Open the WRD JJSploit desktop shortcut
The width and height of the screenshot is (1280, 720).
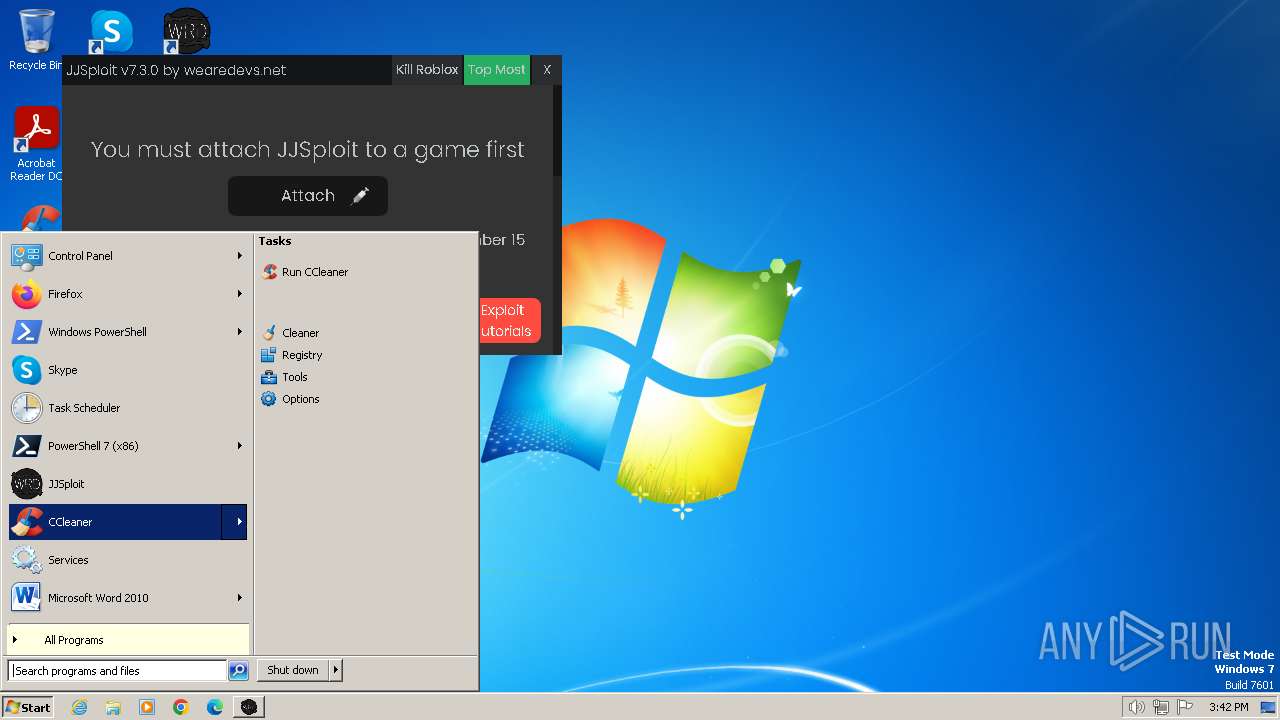pyautogui.click(x=186, y=32)
